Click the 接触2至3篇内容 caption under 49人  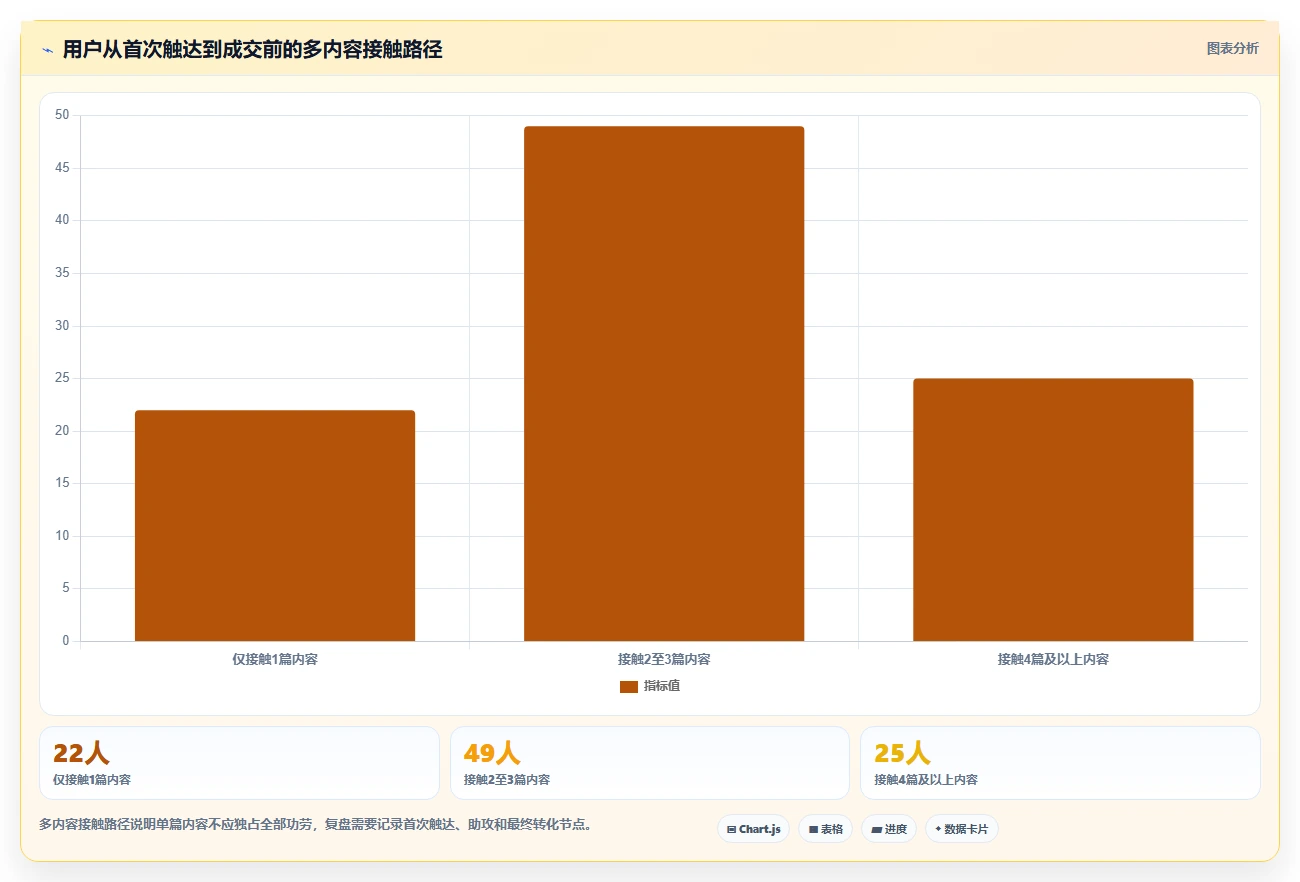[x=507, y=780]
